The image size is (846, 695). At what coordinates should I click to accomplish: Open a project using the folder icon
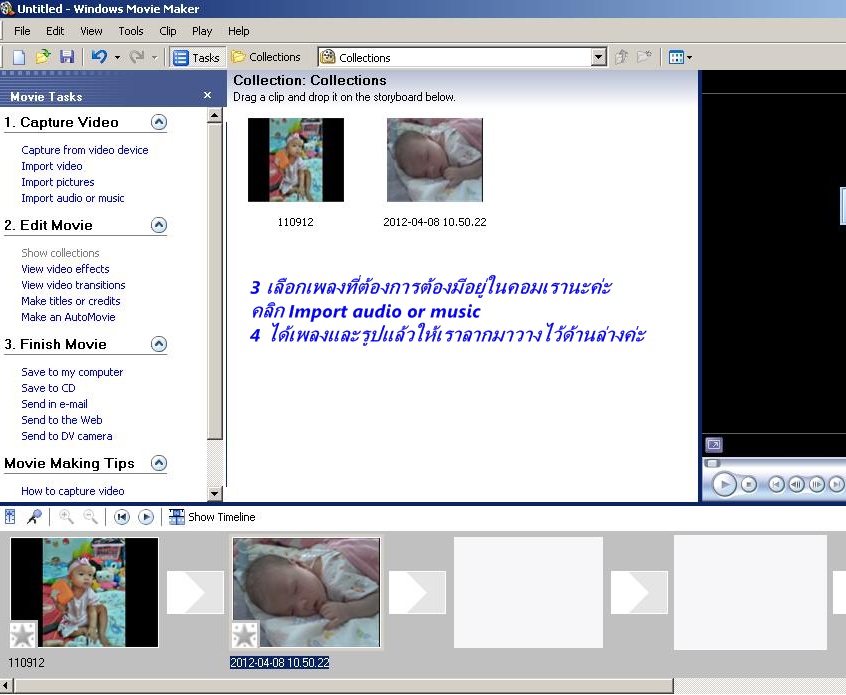point(43,57)
